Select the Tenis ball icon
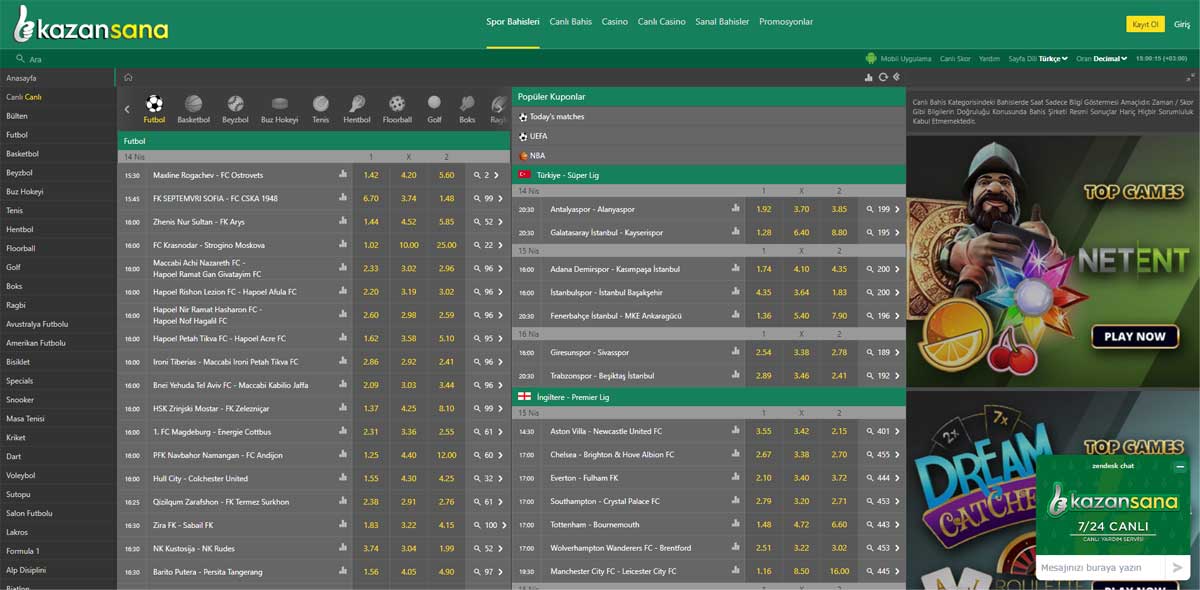The image size is (1200, 590). point(320,103)
